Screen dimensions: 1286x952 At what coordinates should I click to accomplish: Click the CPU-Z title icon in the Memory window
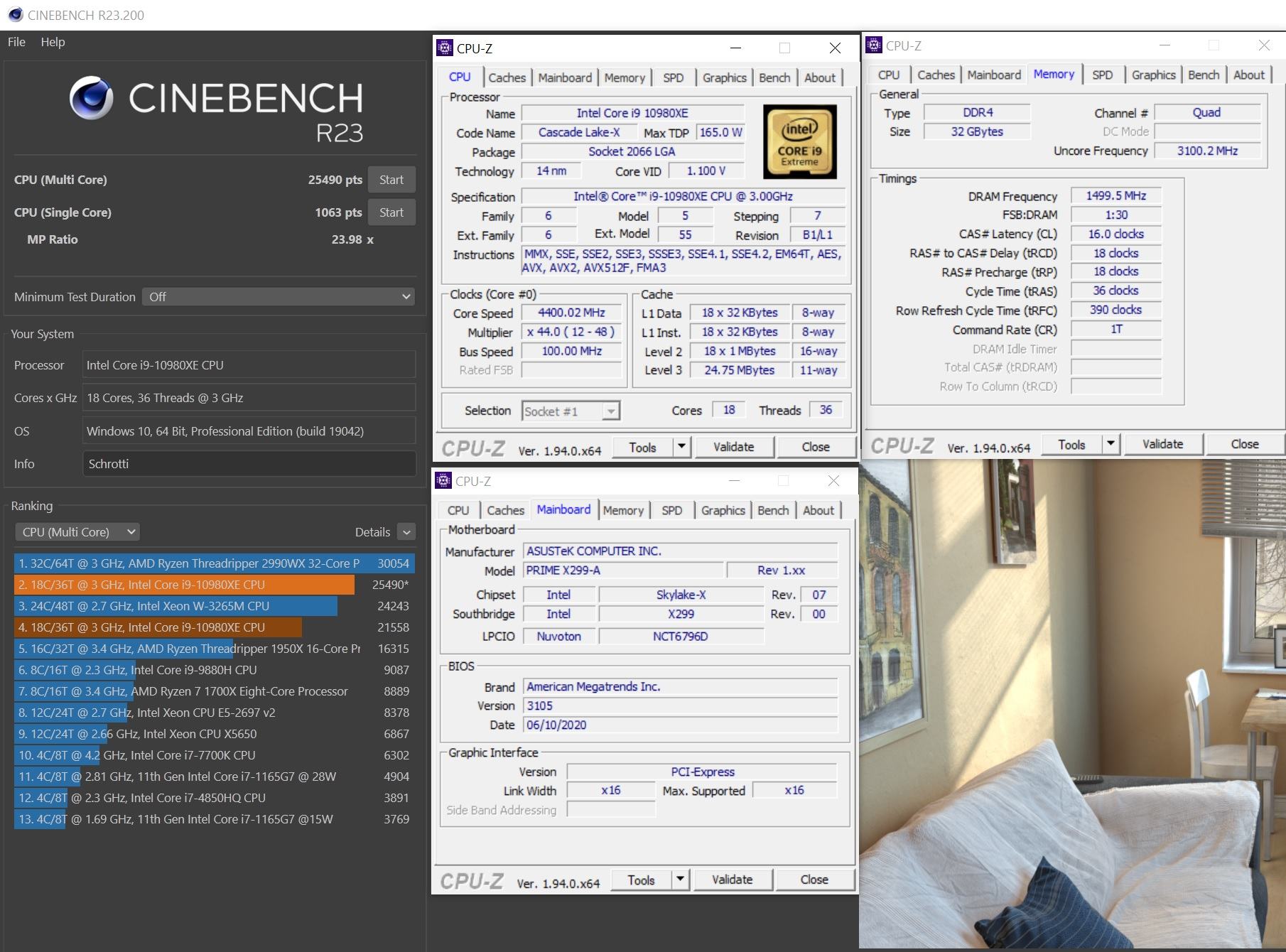click(x=874, y=45)
